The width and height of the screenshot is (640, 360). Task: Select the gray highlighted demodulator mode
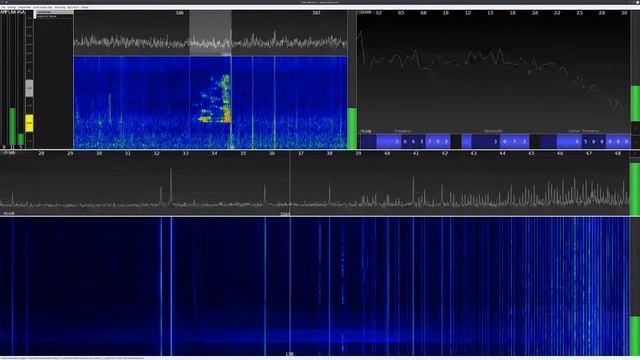pos(29,88)
